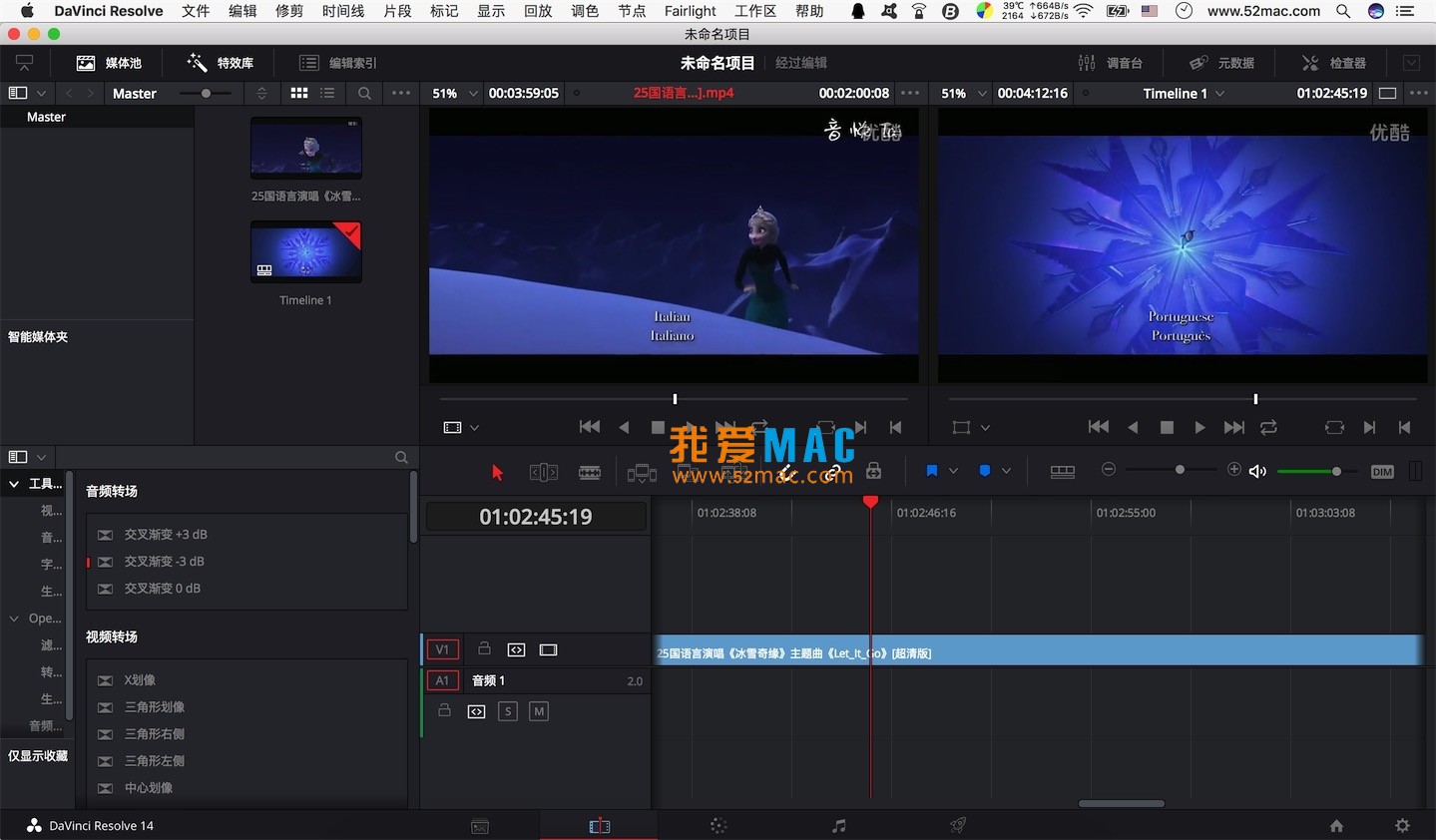Click the timeline timecode field 01:02:45:19
The width and height of the screenshot is (1436, 840).
pyautogui.click(x=536, y=517)
